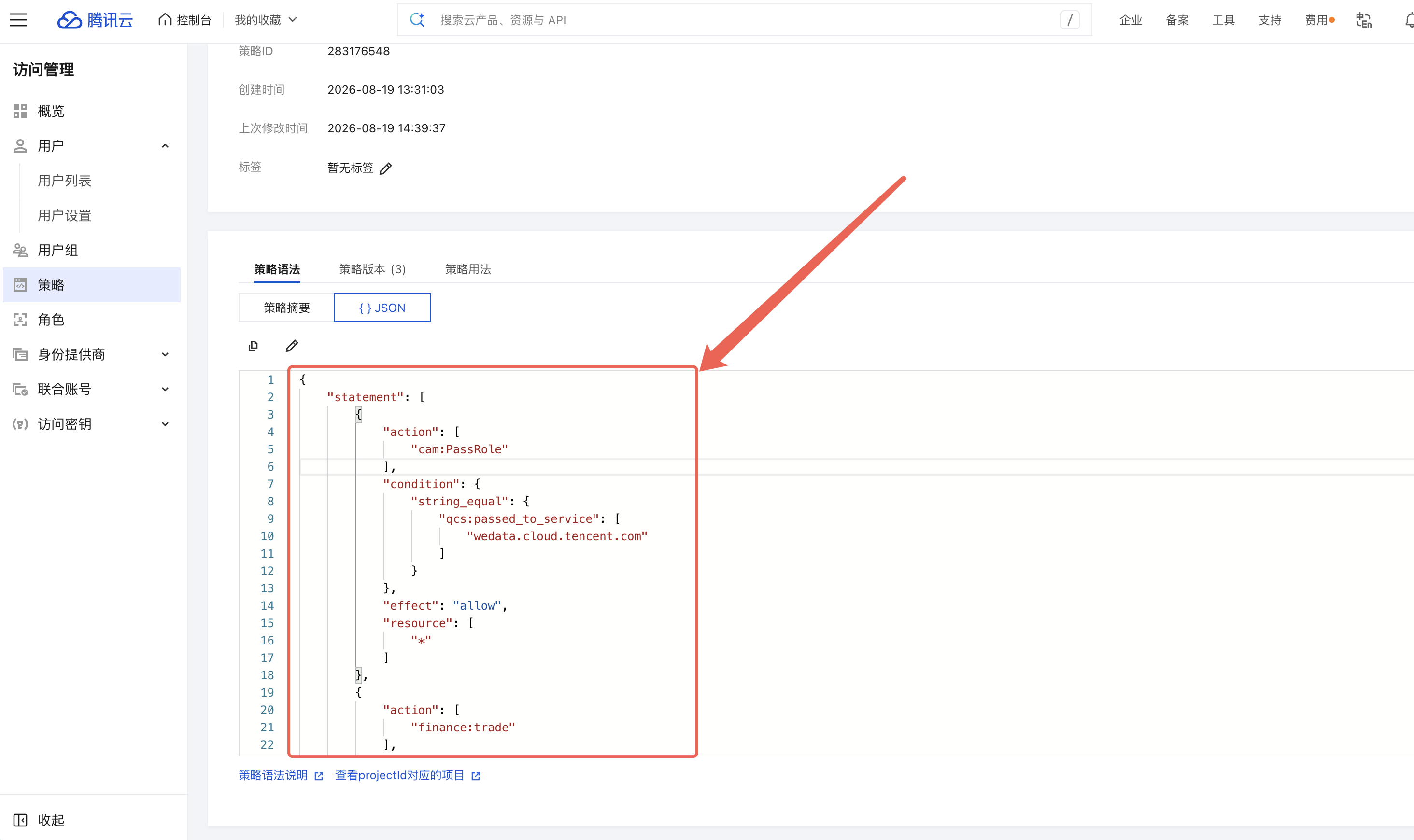
Task: Click the 策略 policy icon
Action: [x=20, y=285]
